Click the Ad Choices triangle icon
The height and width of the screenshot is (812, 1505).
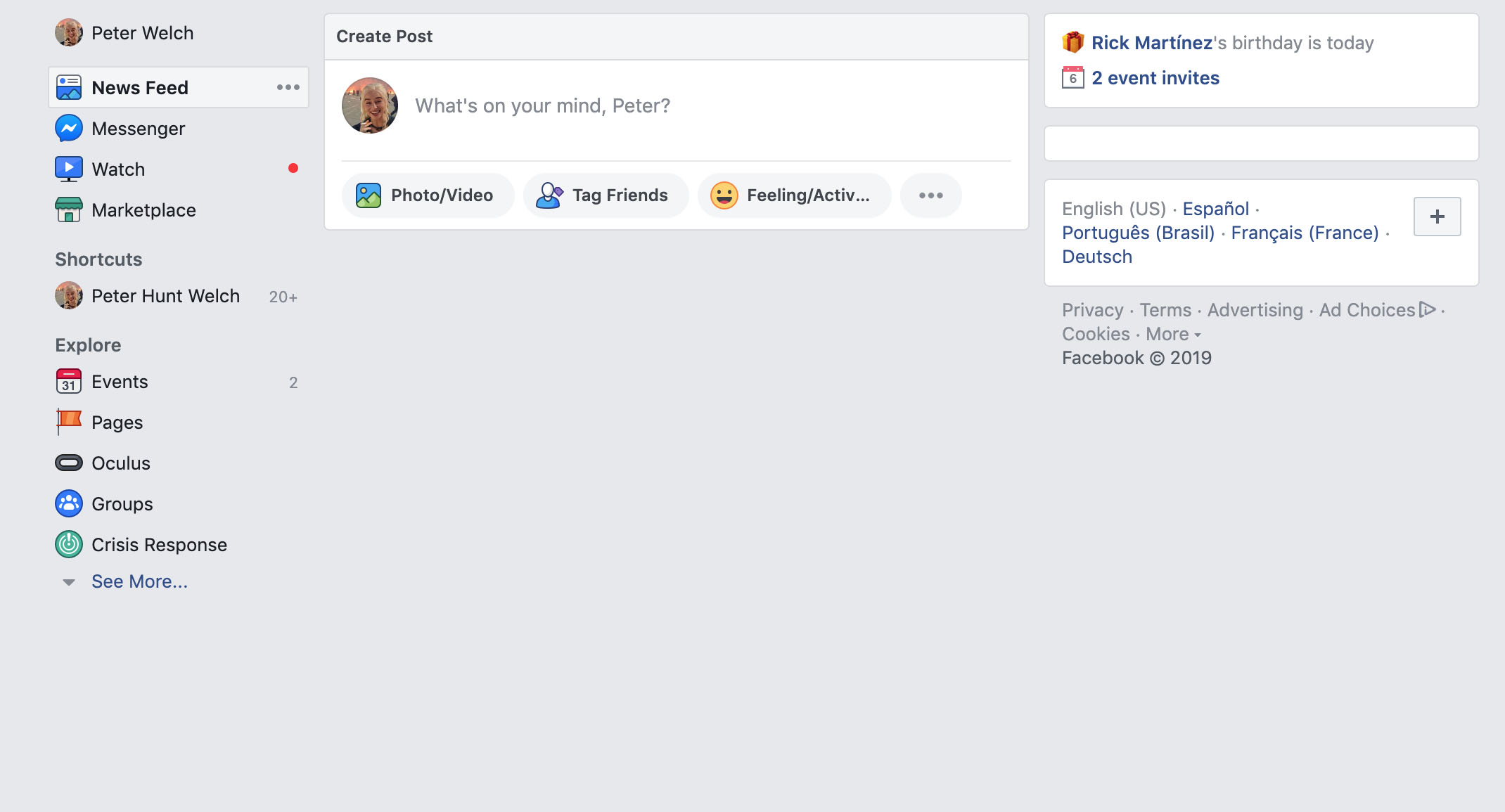pos(1427,309)
